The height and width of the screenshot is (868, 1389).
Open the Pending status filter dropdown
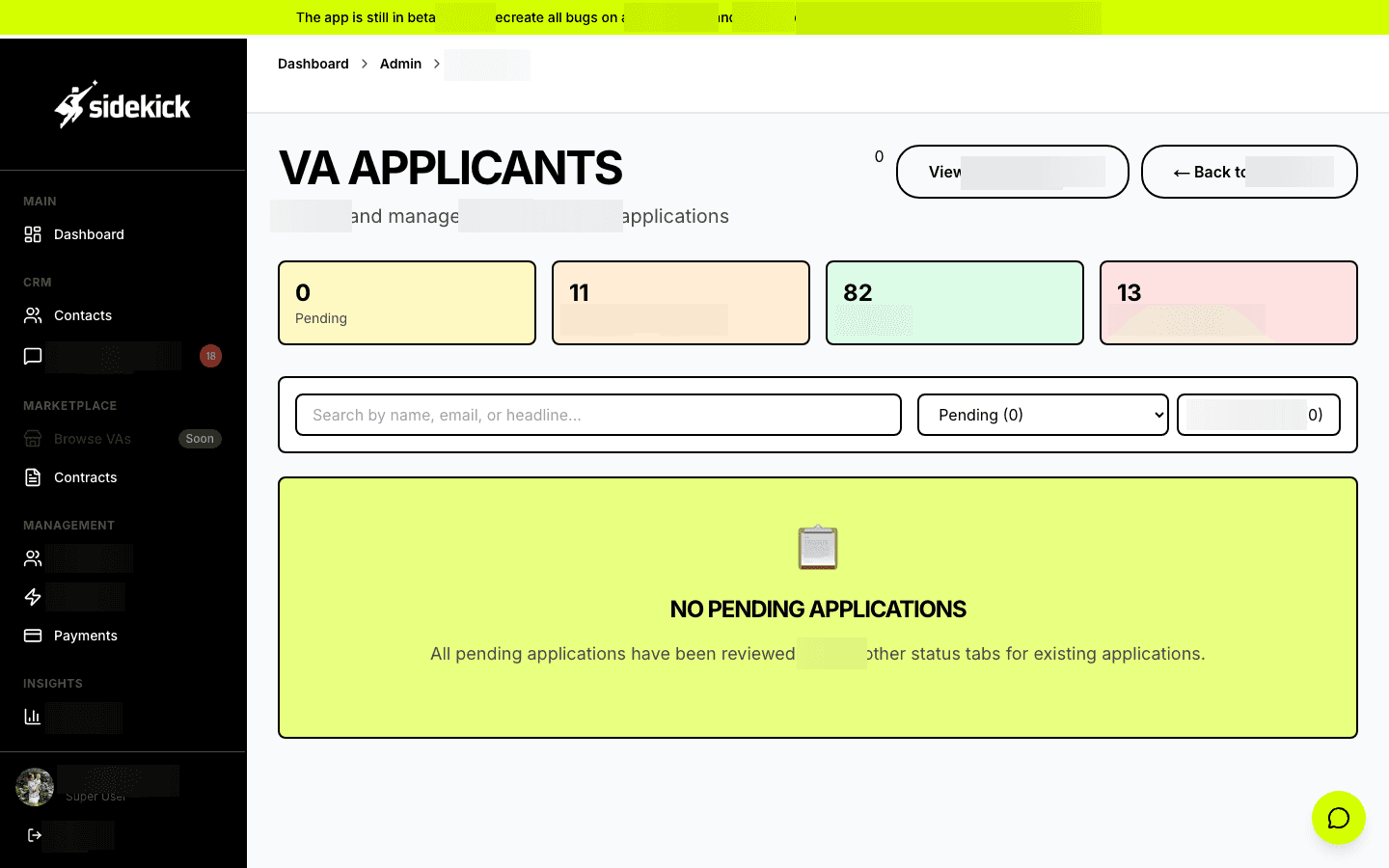tap(1043, 415)
